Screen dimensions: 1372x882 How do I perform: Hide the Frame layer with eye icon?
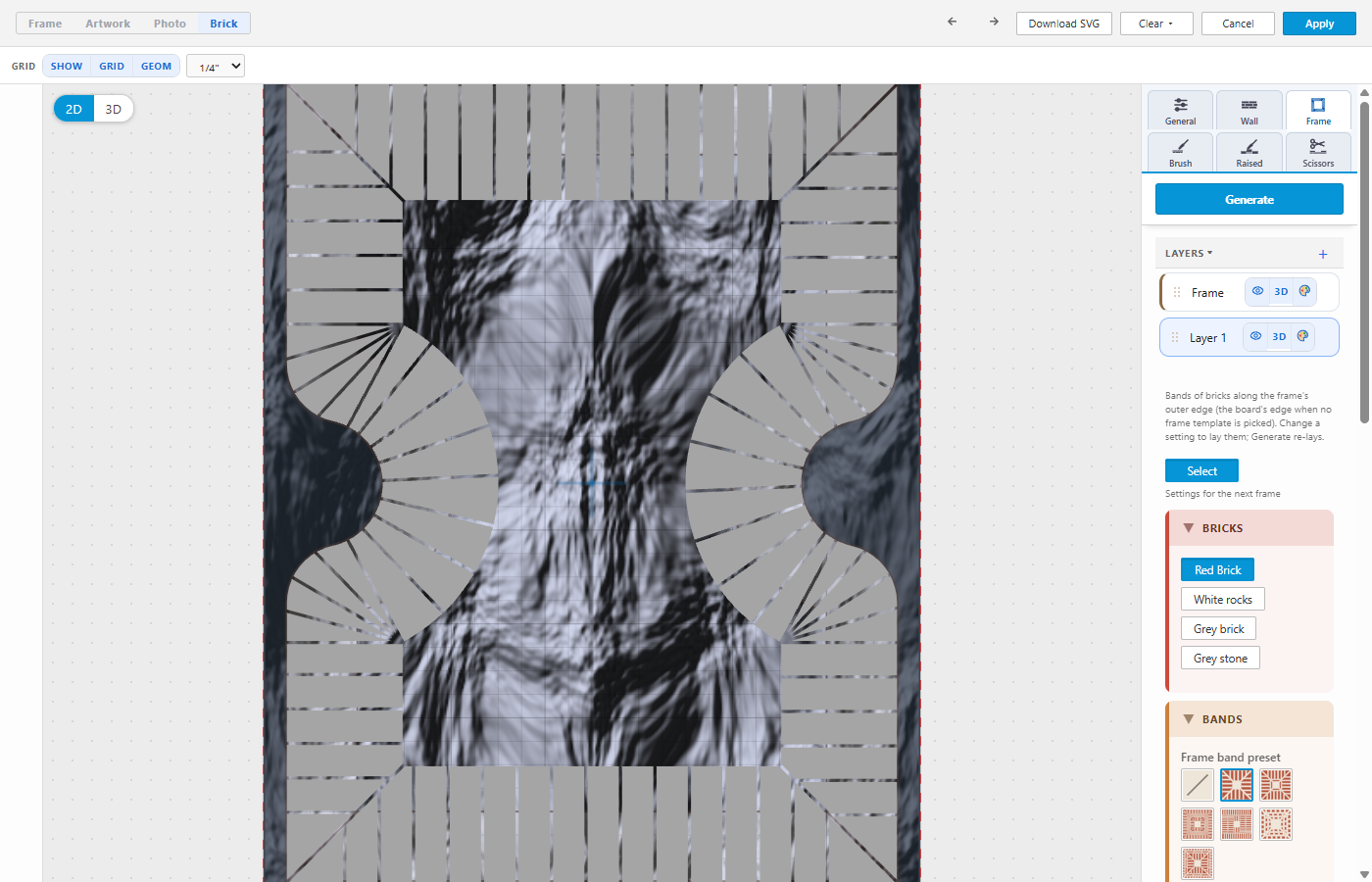1257,291
